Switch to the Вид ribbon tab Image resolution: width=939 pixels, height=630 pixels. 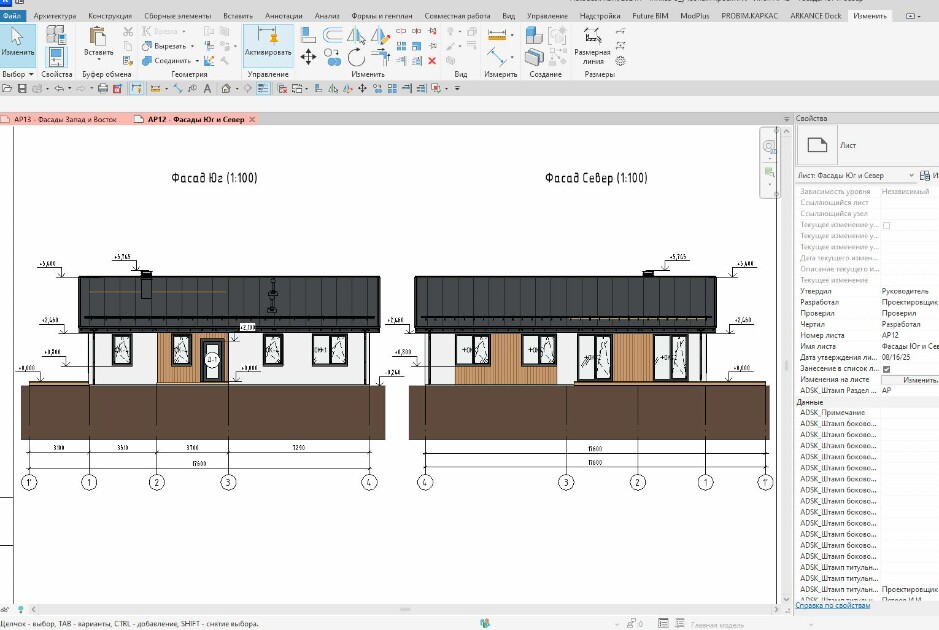508,16
